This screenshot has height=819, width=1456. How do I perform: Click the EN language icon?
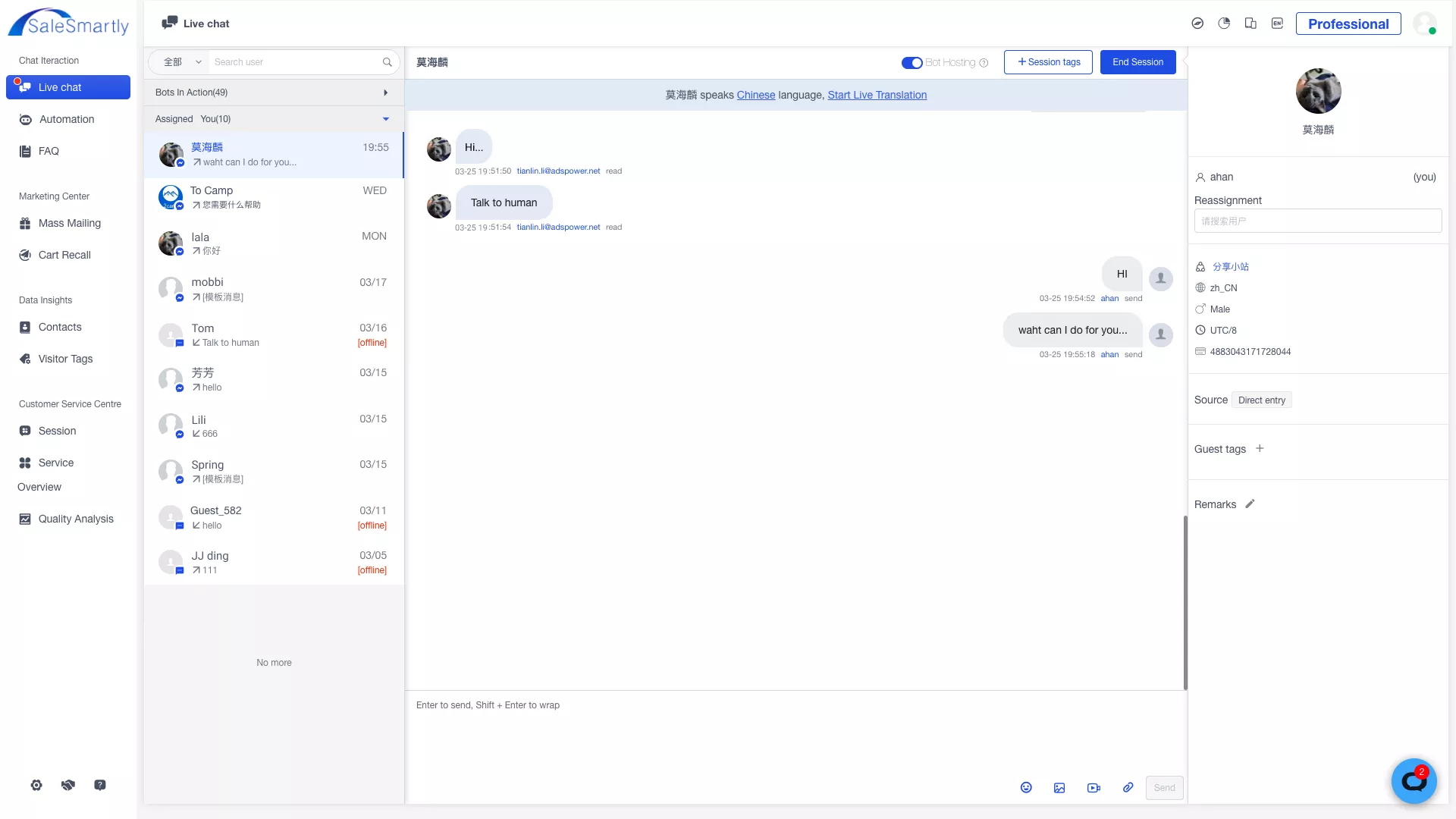pyautogui.click(x=1277, y=24)
